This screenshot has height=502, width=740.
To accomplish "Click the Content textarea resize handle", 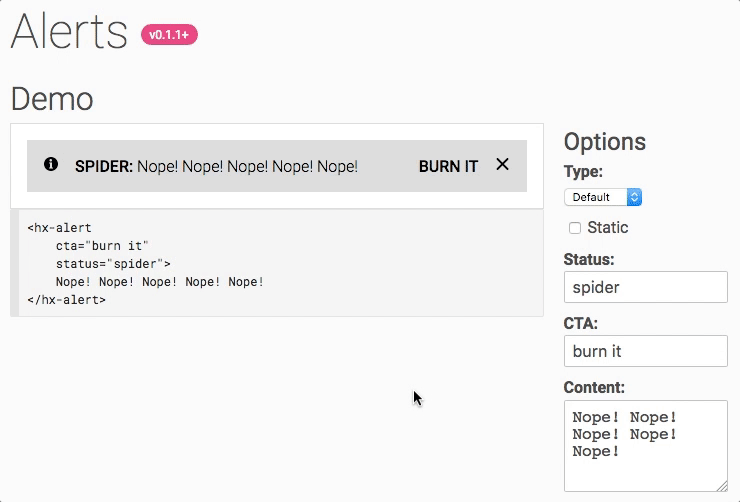I will (721, 485).
